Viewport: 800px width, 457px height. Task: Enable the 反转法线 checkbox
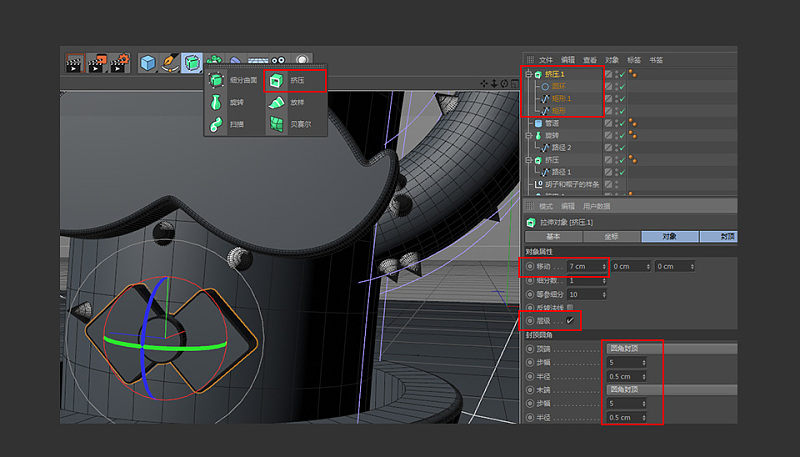(x=571, y=308)
